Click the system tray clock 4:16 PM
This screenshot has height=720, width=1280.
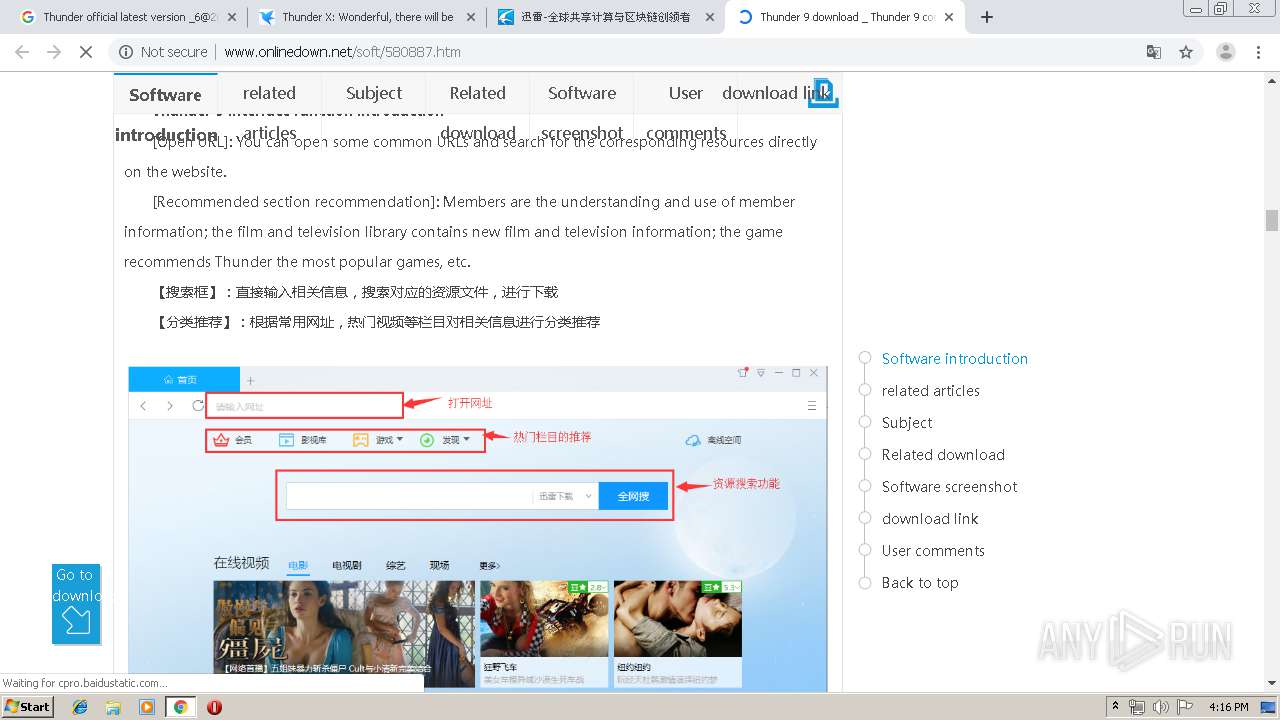[x=1228, y=707]
